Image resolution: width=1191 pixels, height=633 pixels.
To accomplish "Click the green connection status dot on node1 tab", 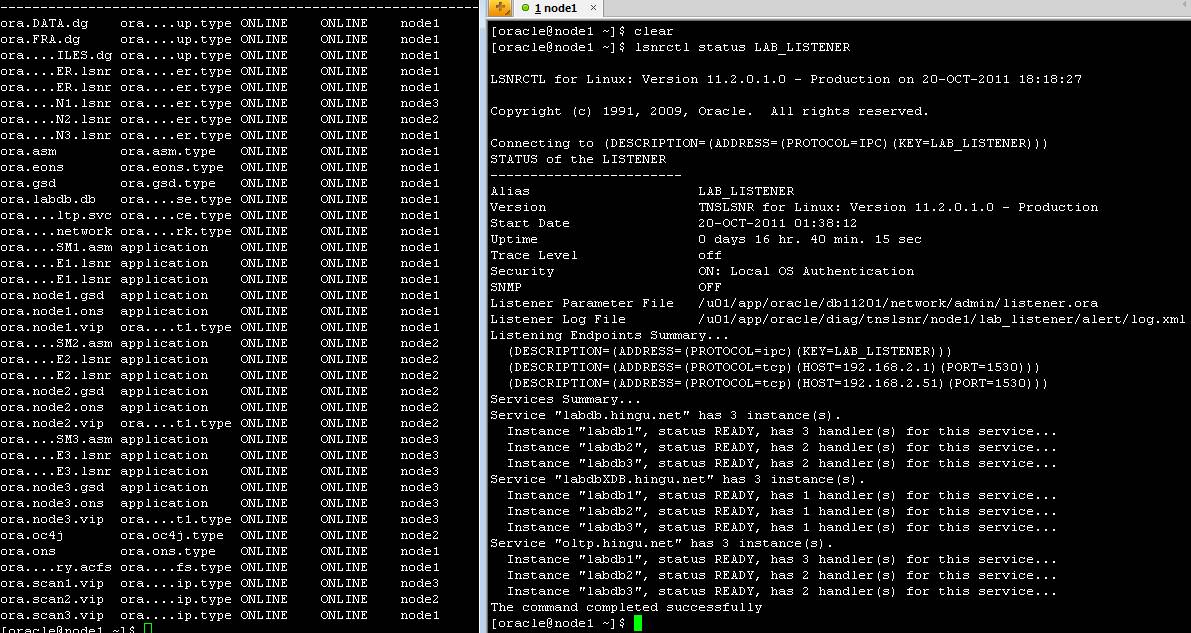I will tap(526, 8).
